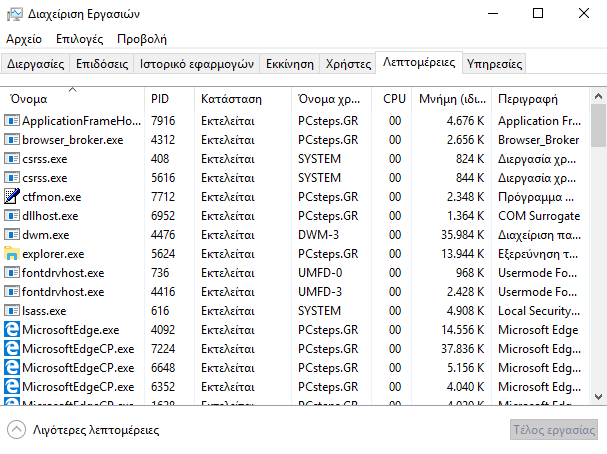
Task: Select the browser_broker.exe row name
Action: coord(72,140)
